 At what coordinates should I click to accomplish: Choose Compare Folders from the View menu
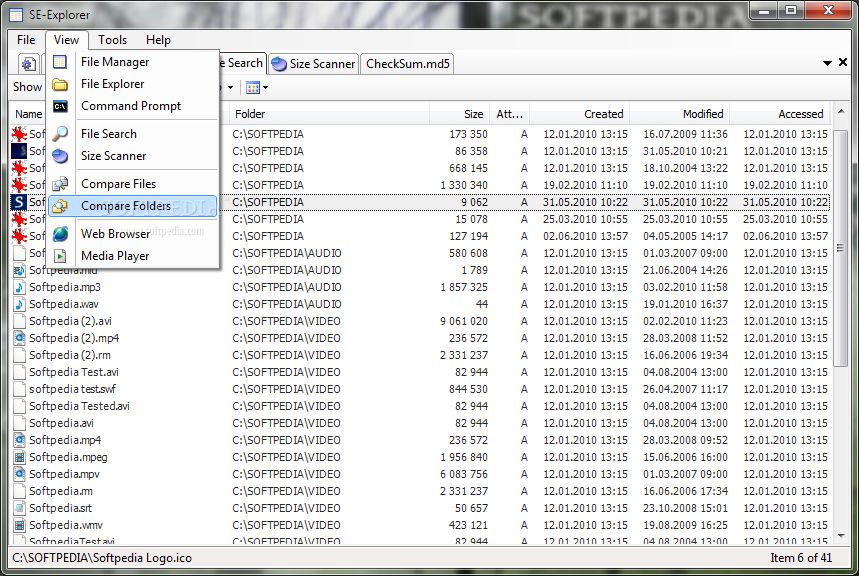click(133, 206)
